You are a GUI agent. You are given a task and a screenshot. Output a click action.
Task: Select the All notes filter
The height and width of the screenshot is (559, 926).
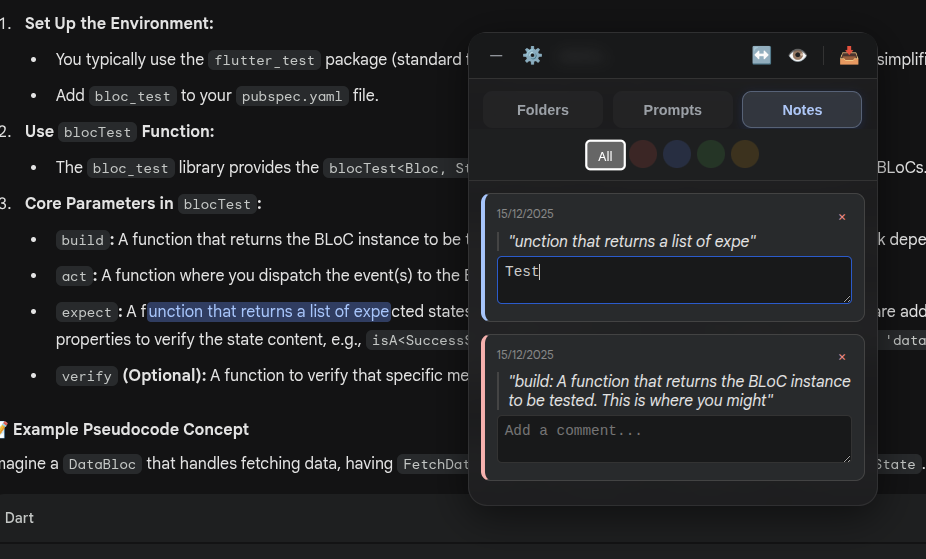pyautogui.click(x=605, y=155)
